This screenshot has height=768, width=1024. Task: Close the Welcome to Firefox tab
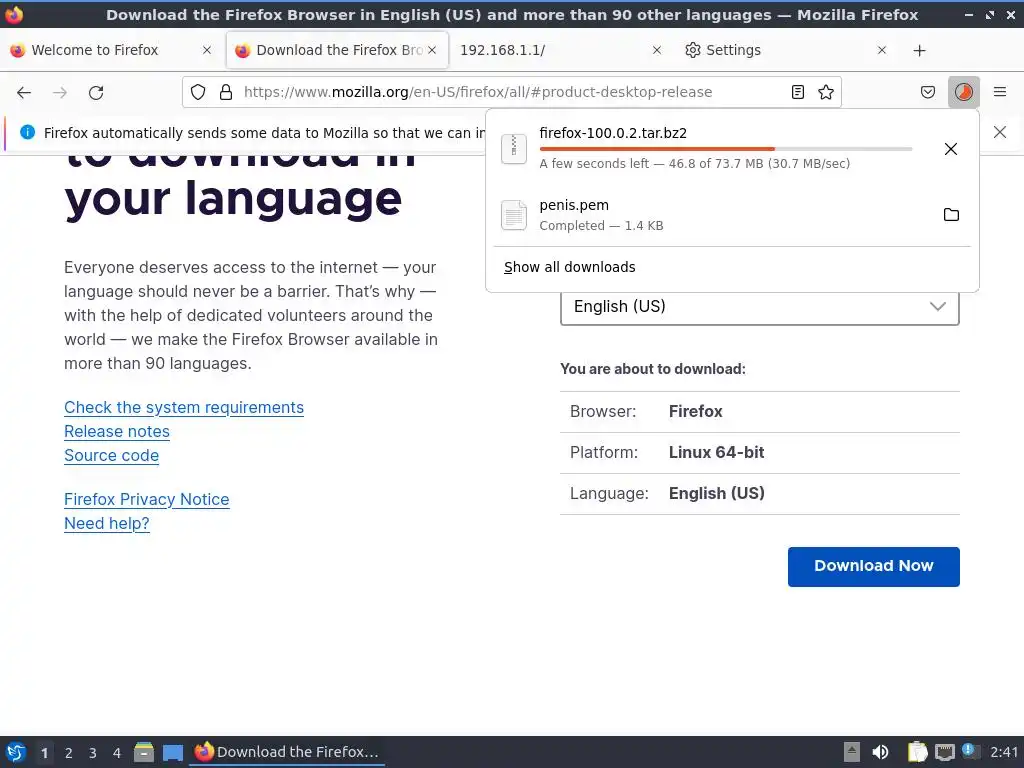pos(206,50)
